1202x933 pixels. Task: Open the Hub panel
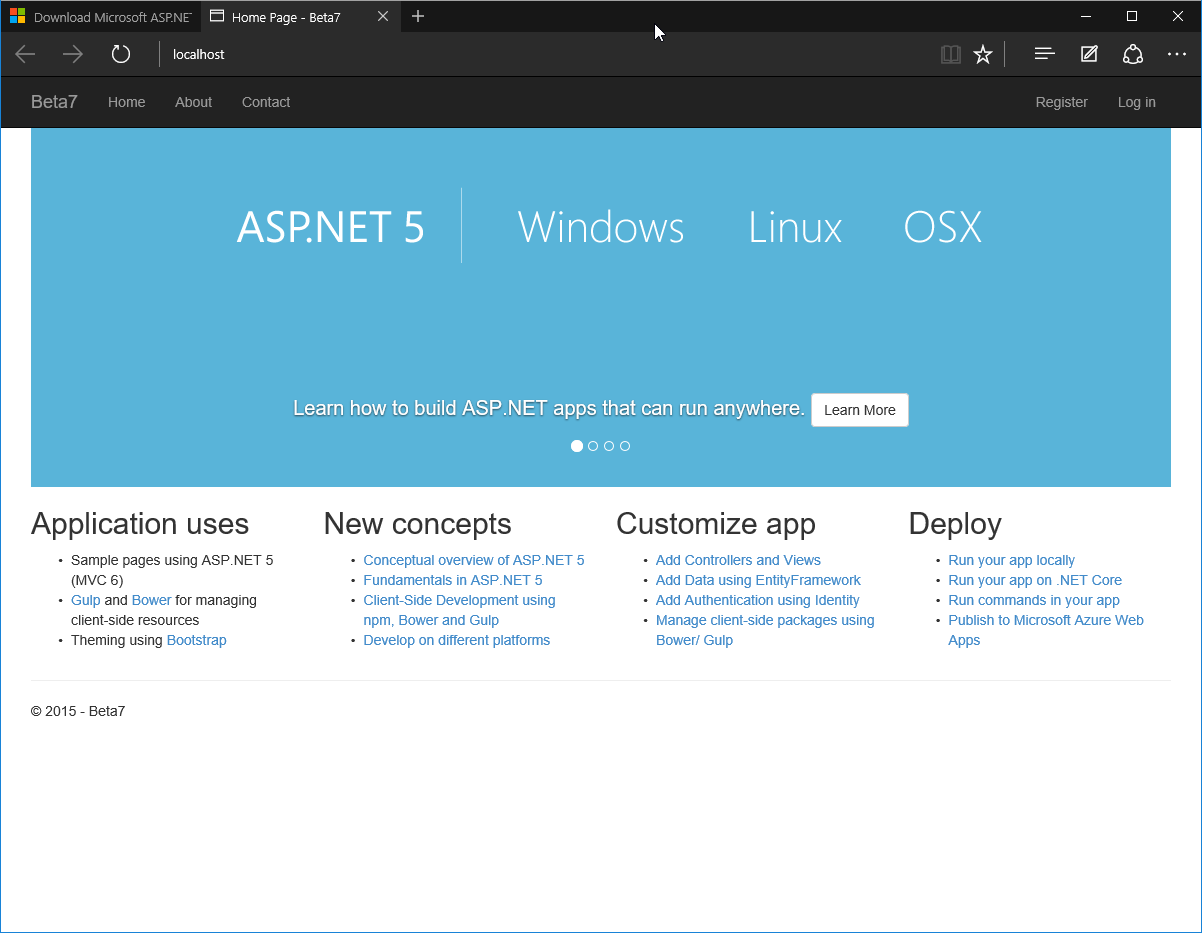pyautogui.click(x=1044, y=54)
